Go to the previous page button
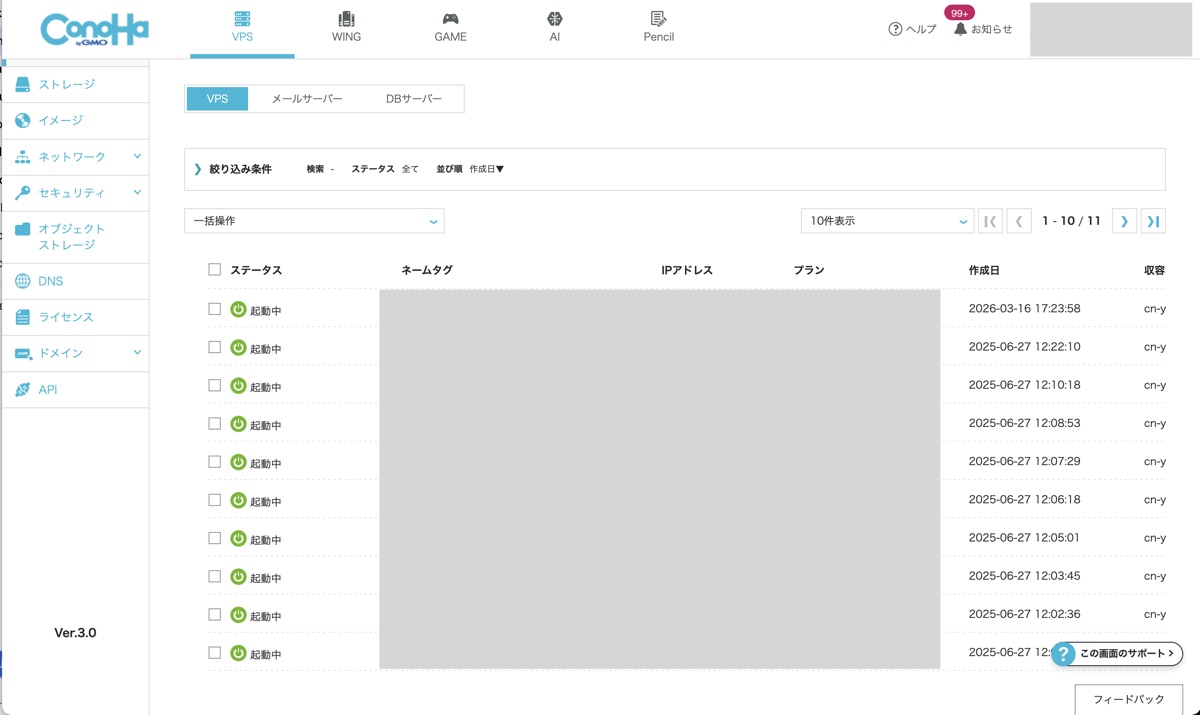1200x715 pixels. point(1019,221)
